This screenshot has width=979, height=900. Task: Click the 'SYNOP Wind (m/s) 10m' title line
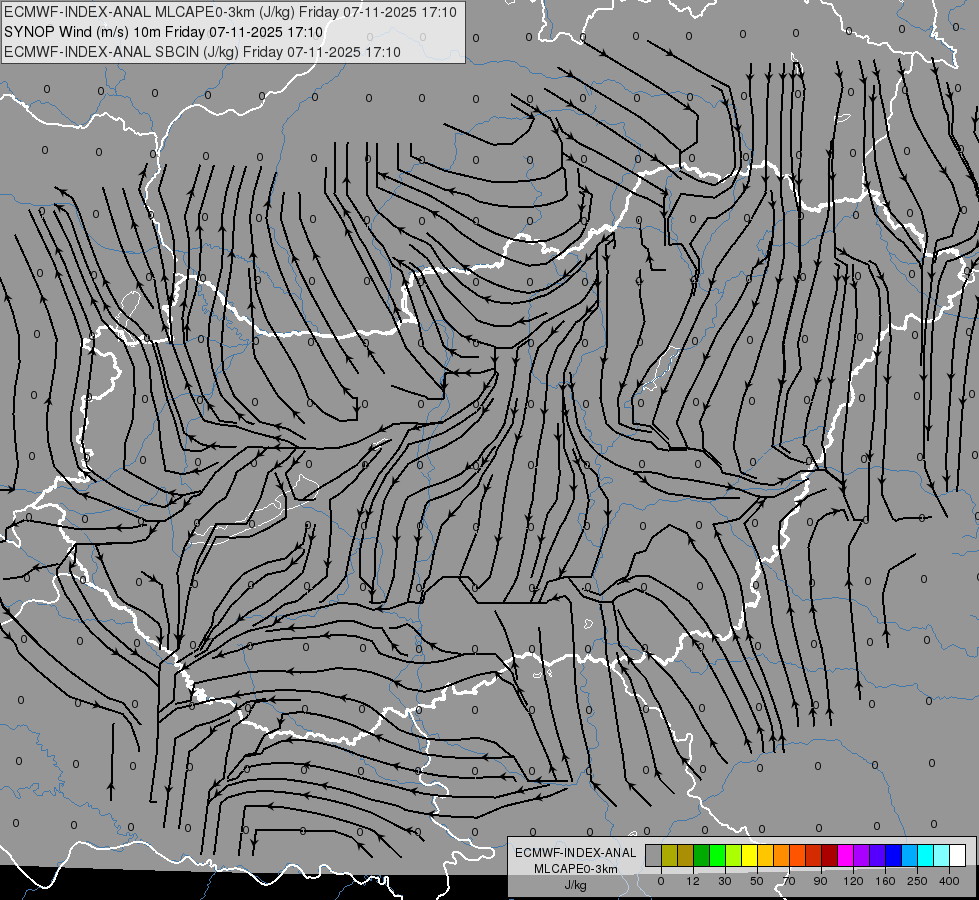click(164, 32)
